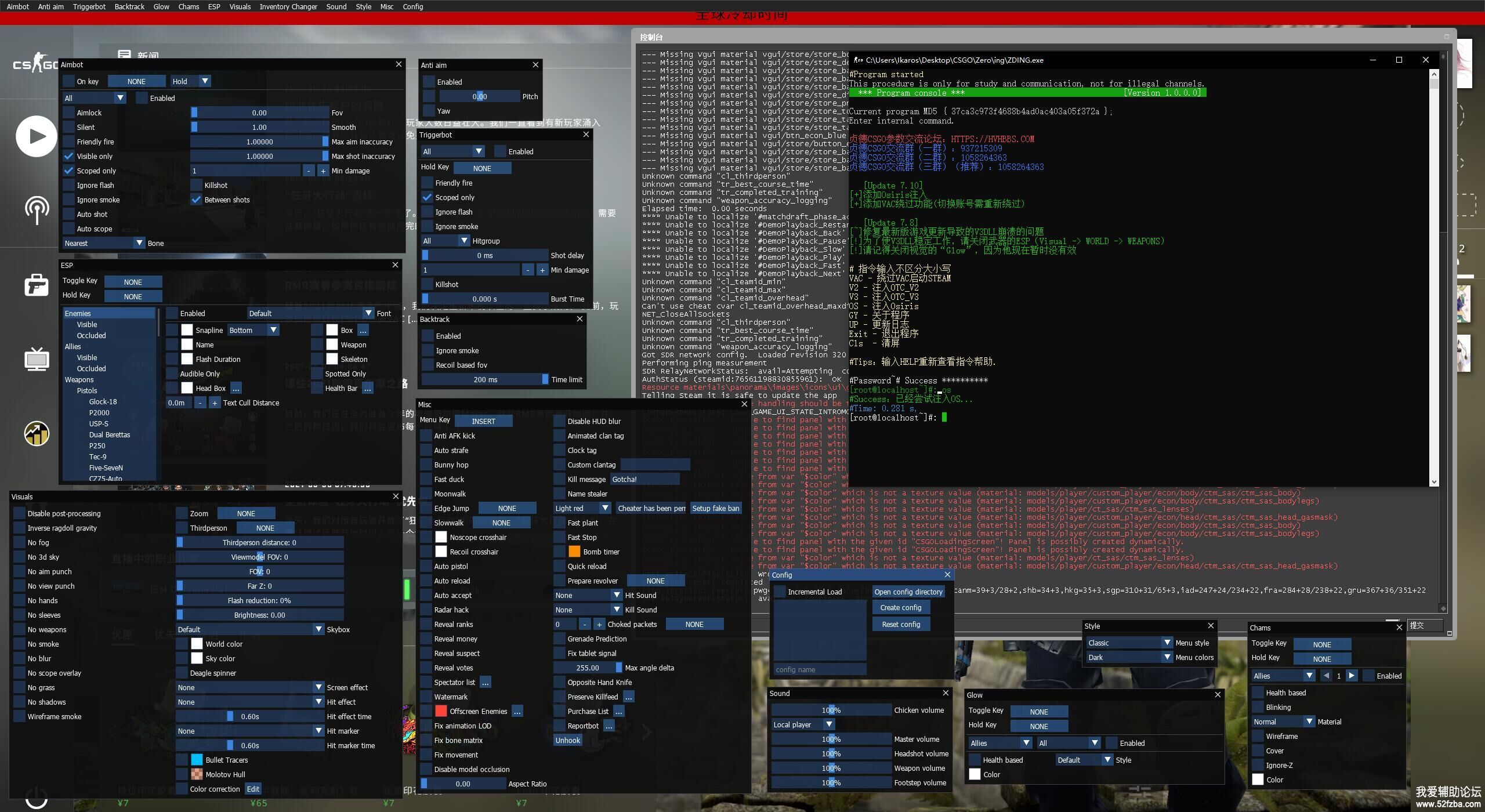Open Spectator list options ellipsis button
1485x812 pixels.
coord(486,683)
